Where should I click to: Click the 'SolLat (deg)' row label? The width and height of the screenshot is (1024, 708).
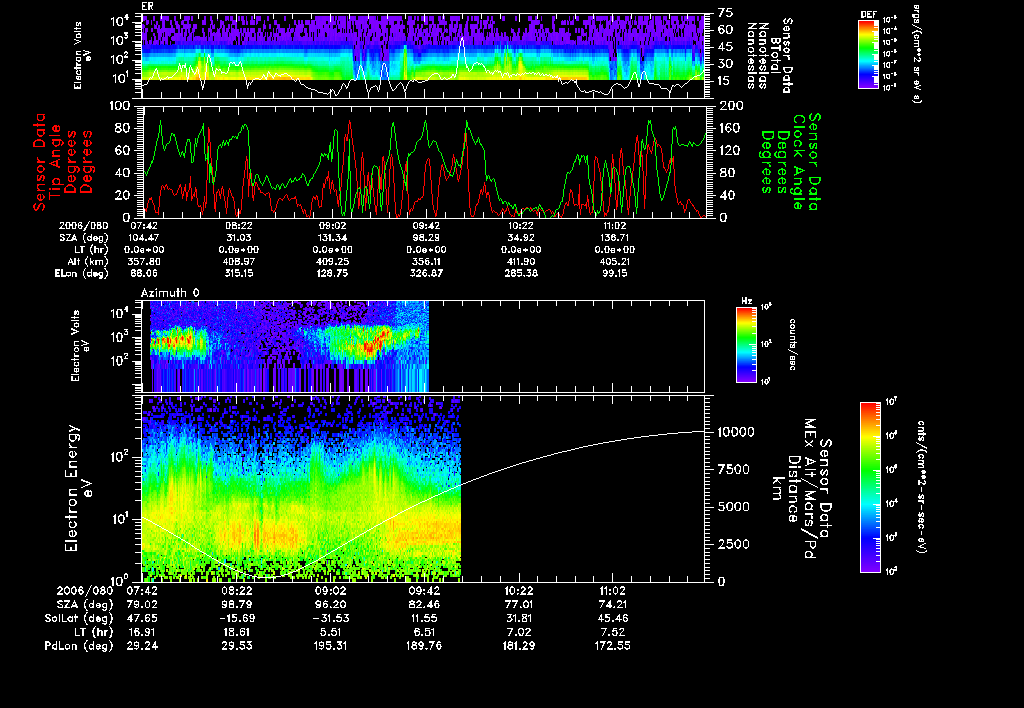pos(78,618)
